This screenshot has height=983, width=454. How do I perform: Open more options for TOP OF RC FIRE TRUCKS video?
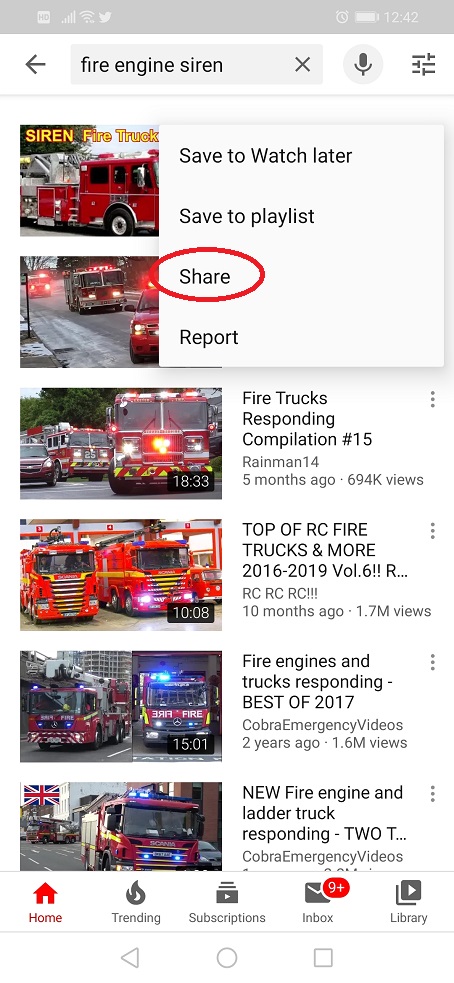click(x=432, y=531)
